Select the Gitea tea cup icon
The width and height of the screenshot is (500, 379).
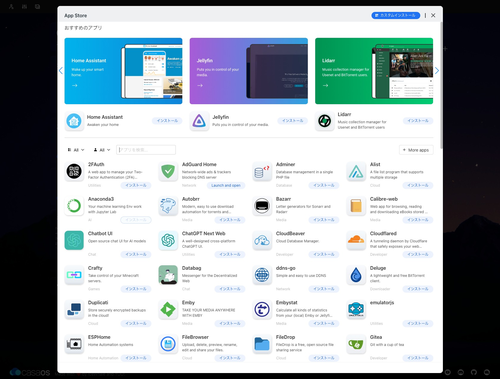point(356,344)
